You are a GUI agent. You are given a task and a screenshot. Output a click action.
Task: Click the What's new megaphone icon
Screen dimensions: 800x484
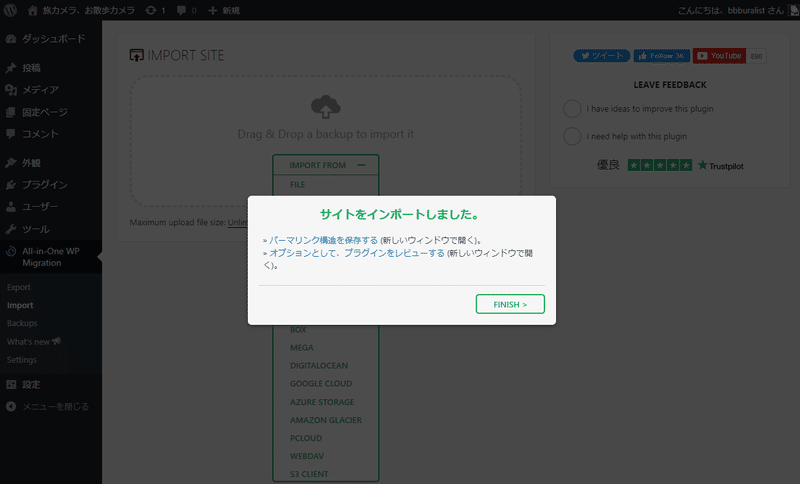[56, 341]
